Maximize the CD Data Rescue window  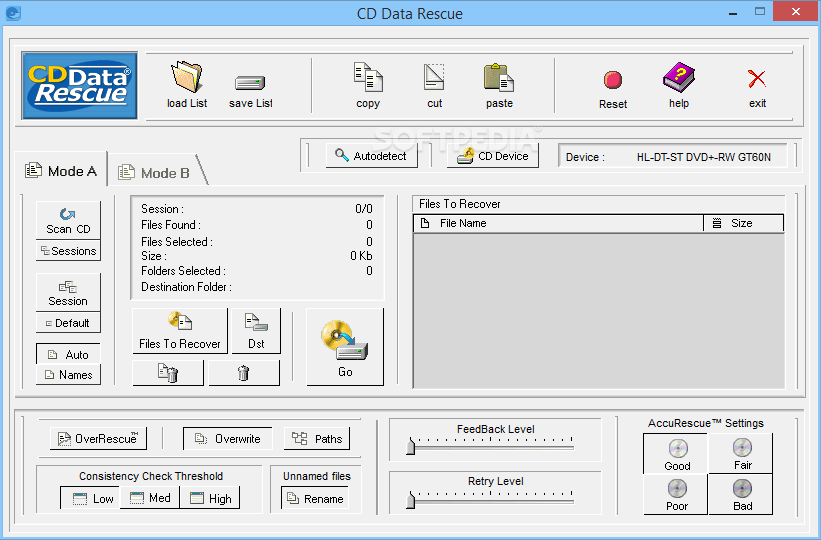coord(759,12)
